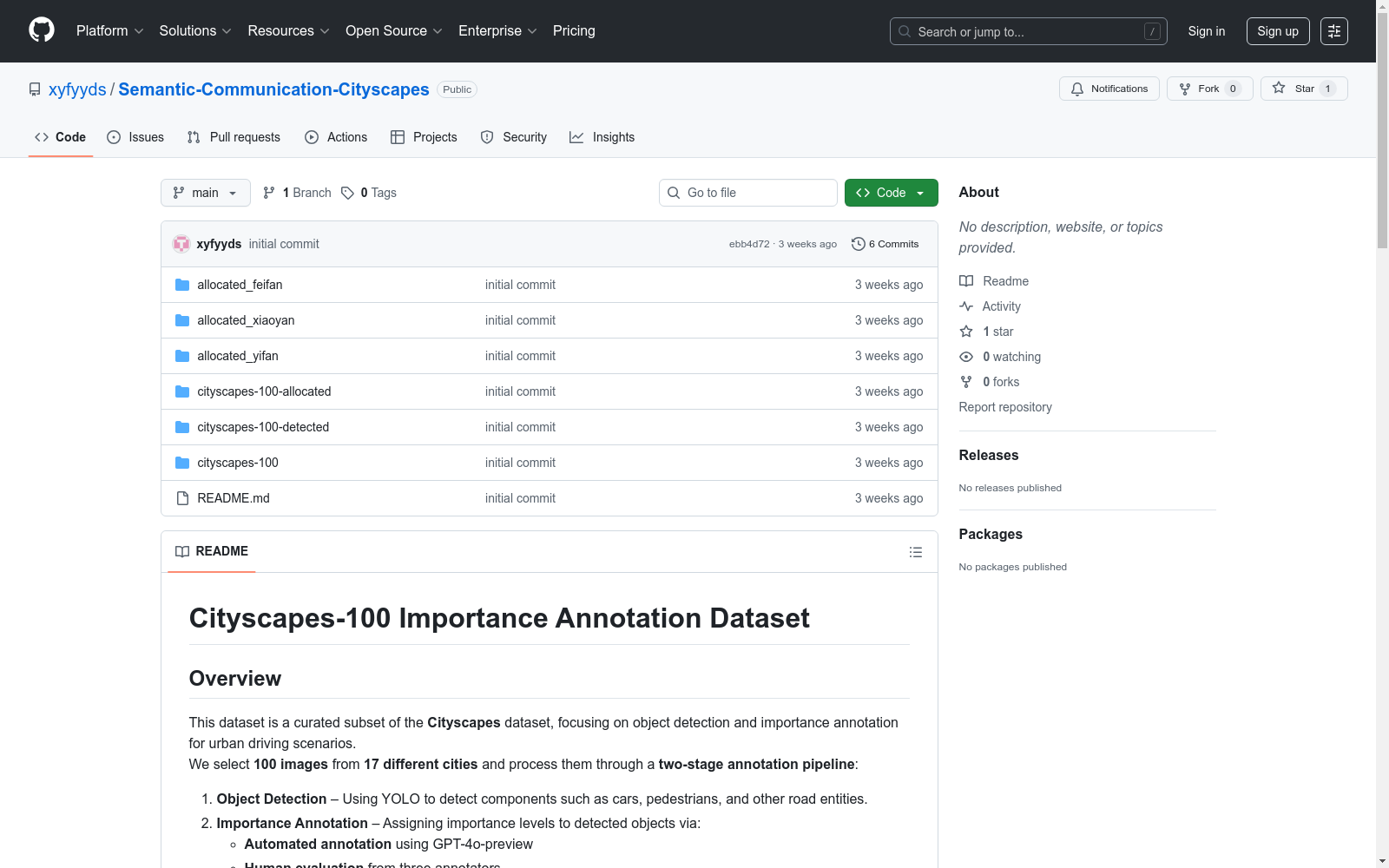Select the Code tab
The height and width of the screenshot is (868, 1389).
[61, 137]
